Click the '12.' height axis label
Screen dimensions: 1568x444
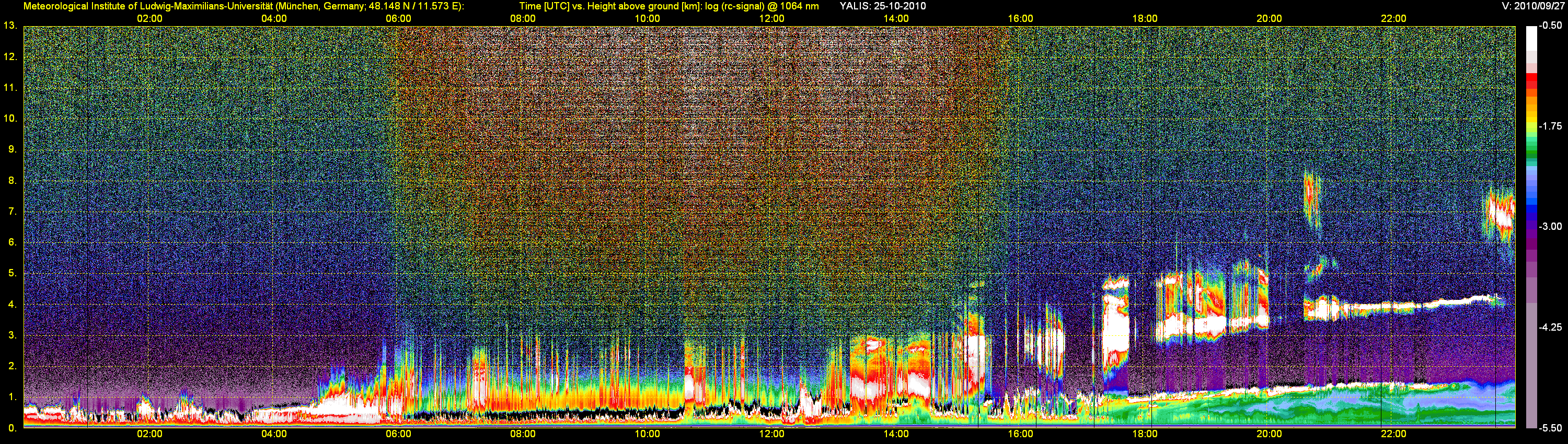tap(10, 56)
